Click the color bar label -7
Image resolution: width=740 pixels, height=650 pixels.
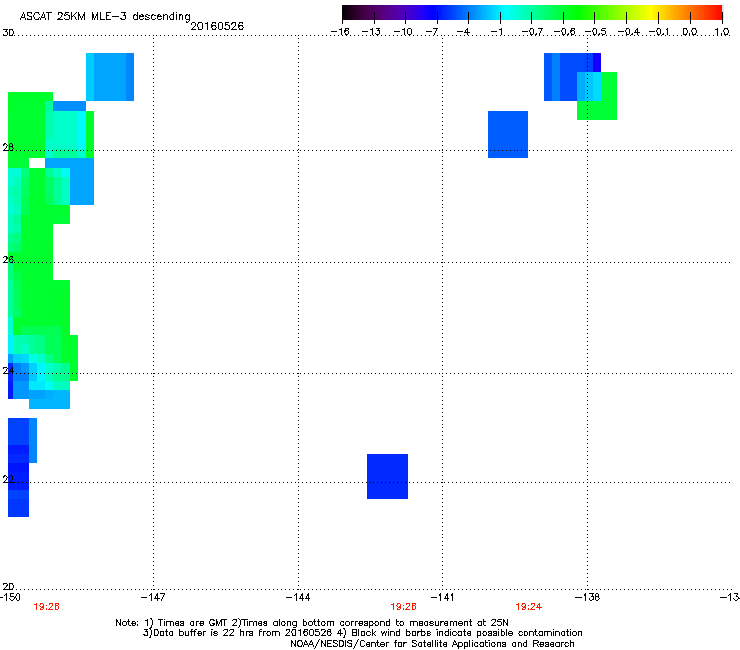click(432, 32)
